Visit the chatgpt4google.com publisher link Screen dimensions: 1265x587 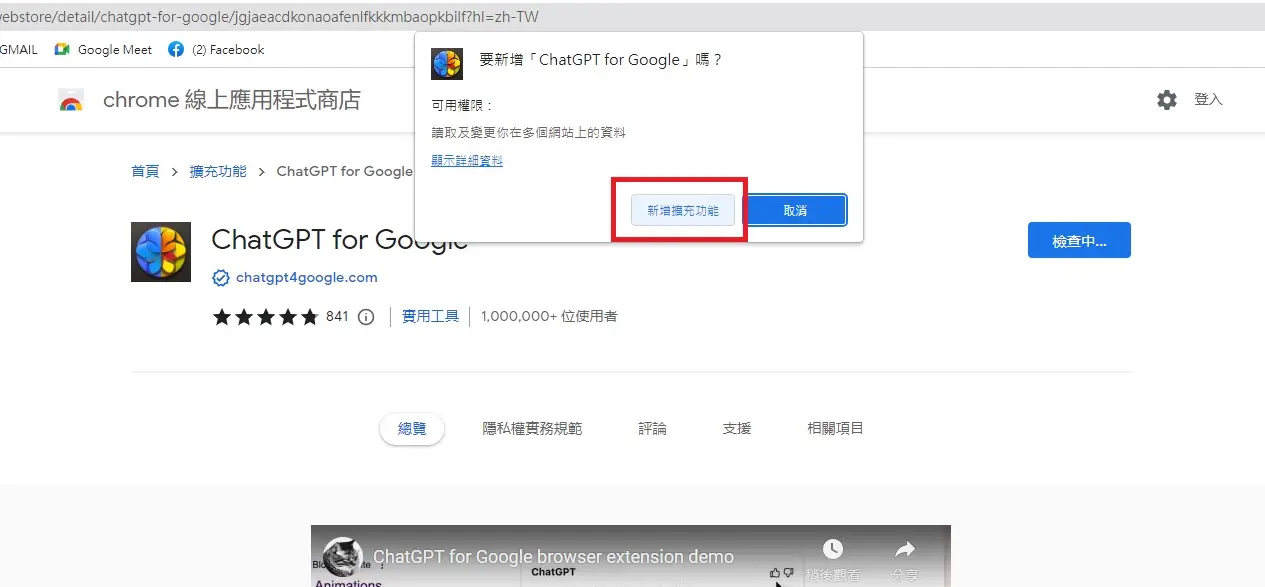[x=306, y=278]
